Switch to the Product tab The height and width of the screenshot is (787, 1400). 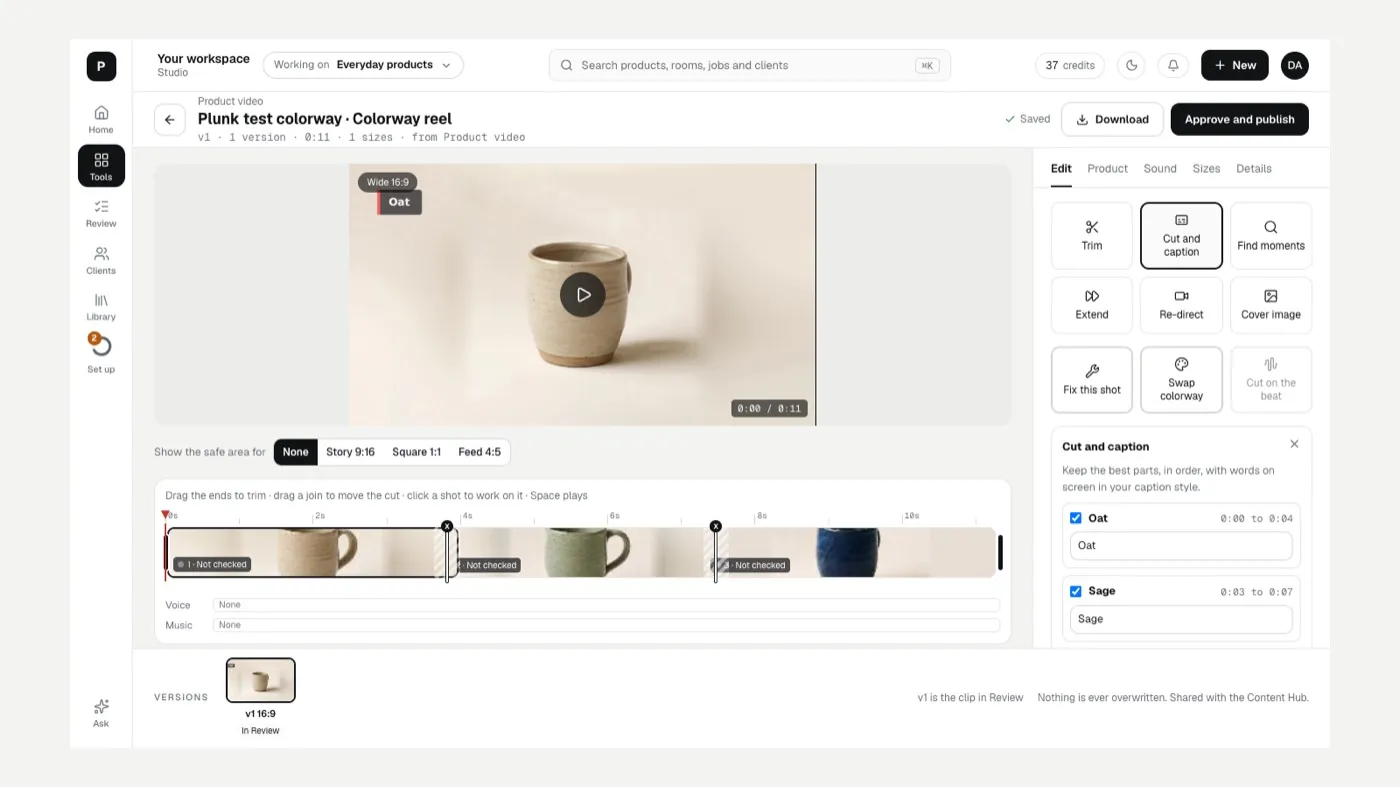click(1107, 169)
